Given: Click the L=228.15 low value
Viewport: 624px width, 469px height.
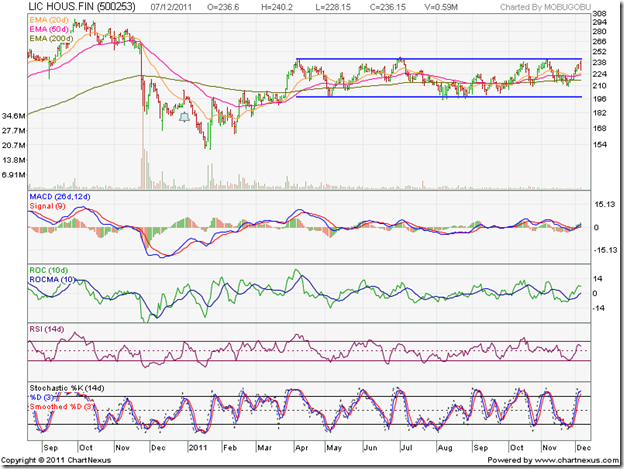Looking at the screenshot, I should point(333,7).
